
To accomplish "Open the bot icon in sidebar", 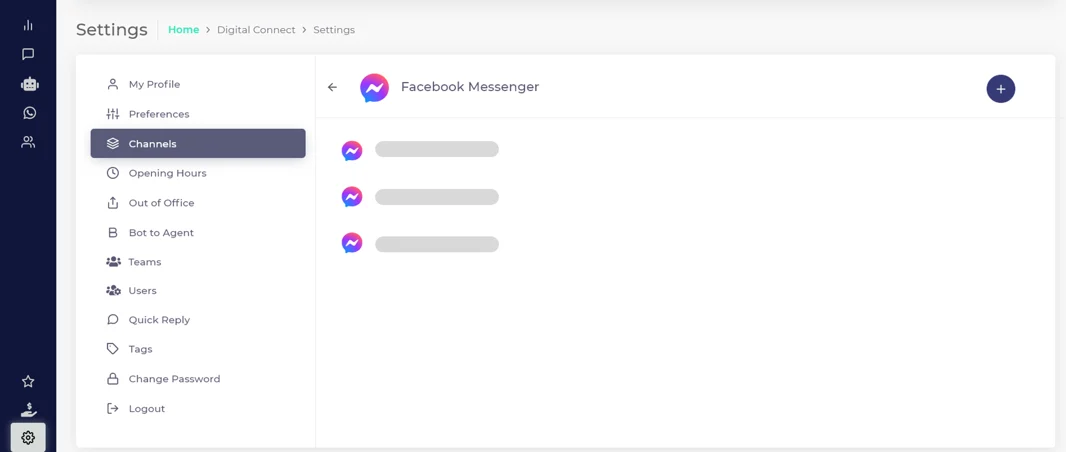I will pyautogui.click(x=29, y=84).
